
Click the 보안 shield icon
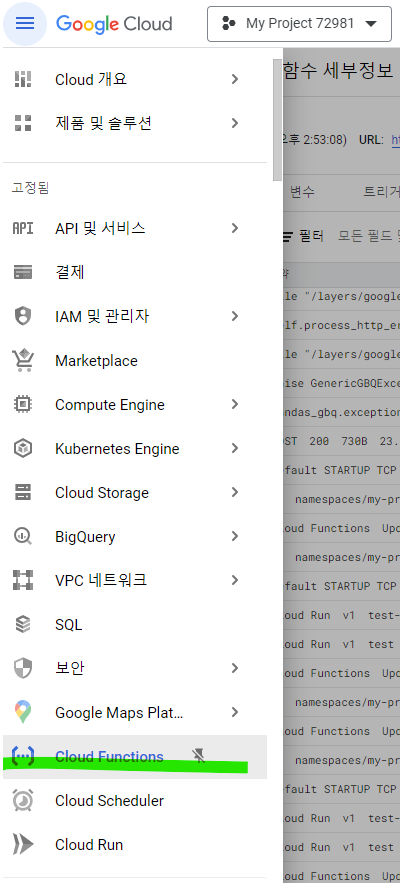click(23, 668)
